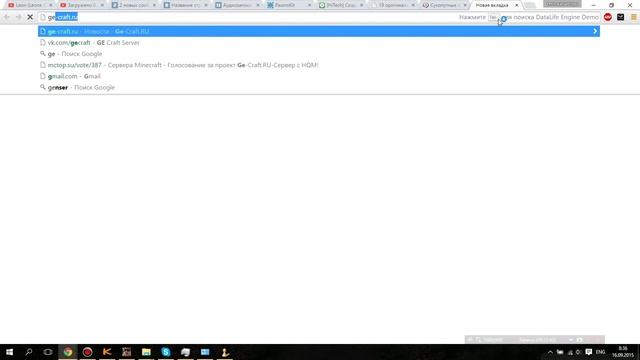The width and height of the screenshot is (640, 360).
Task: Open the black extension icon next to Adblock
Action: pyautogui.click(x=620, y=17)
